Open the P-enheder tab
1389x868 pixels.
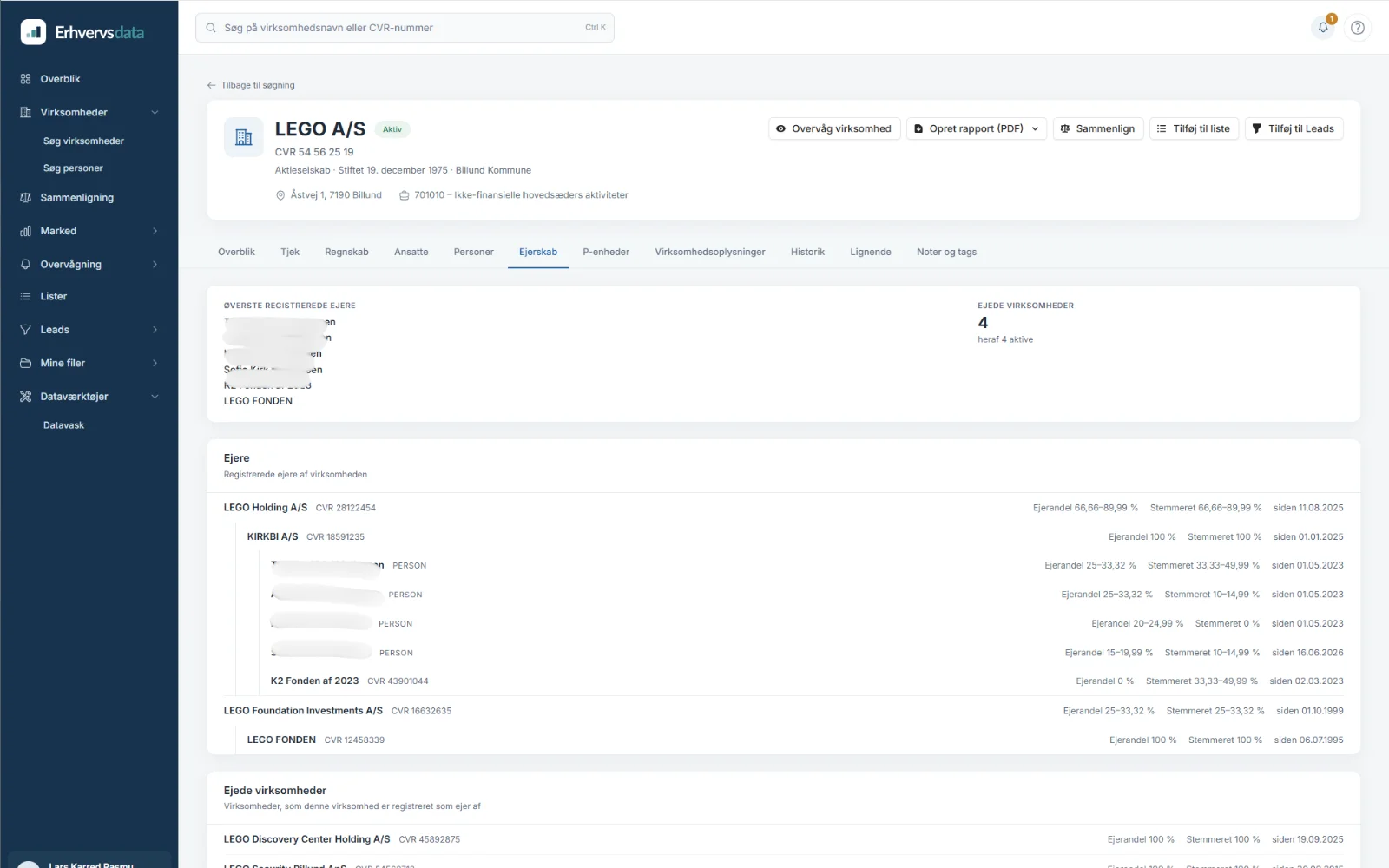point(606,252)
